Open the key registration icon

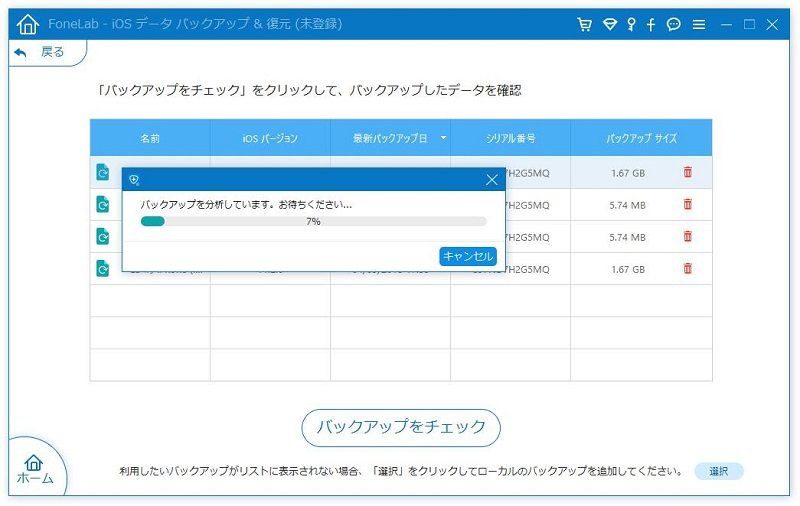point(632,24)
